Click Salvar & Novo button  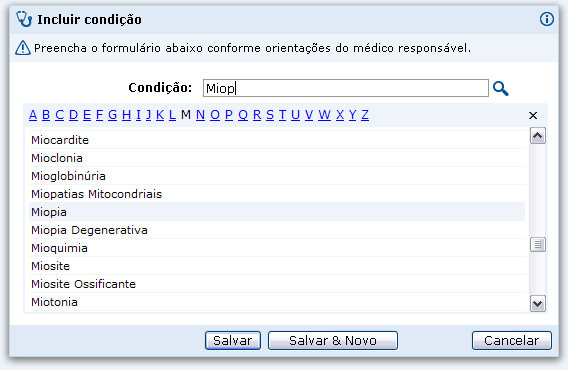333,341
